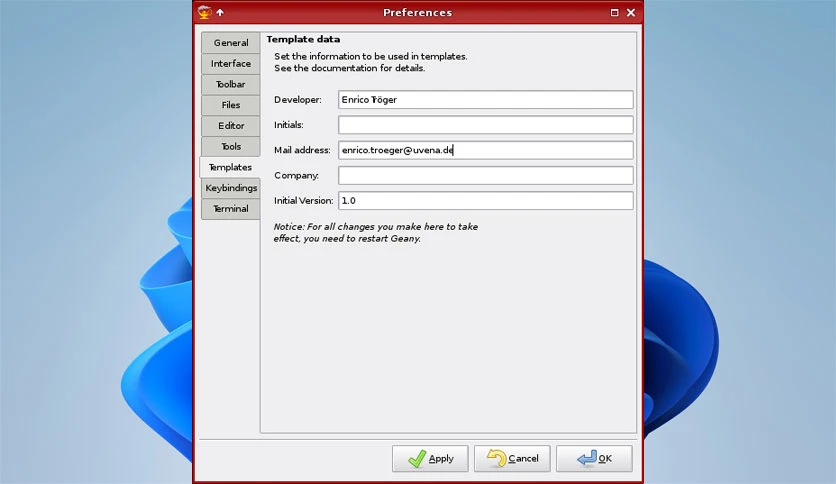Viewport: 836px width, 484px height.
Task: Focus the Mail address input field
Action: 486,150
